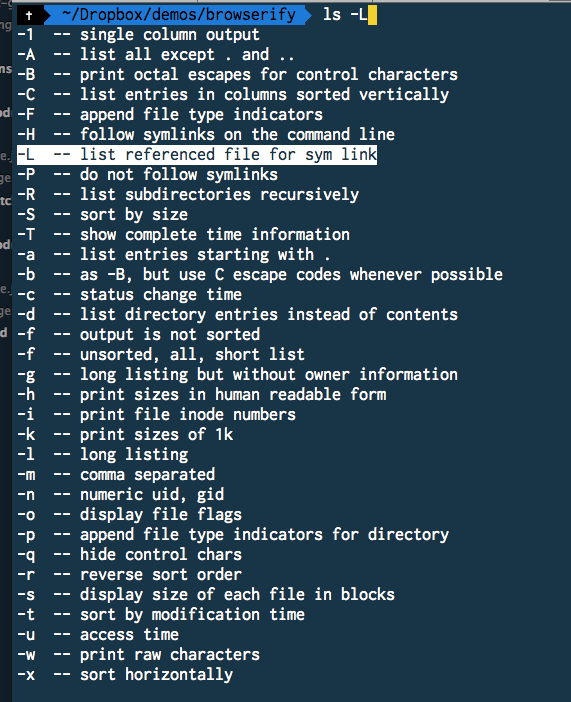The height and width of the screenshot is (702, 571).
Task: Choose the -x sort horizontally option
Action: [x=125, y=675]
